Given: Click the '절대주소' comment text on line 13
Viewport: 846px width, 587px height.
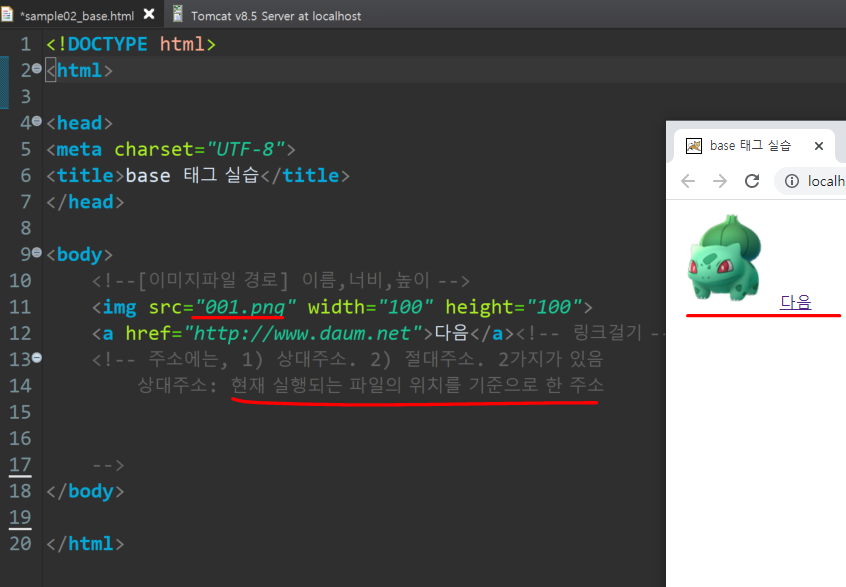Looking at the screenshot, I should tap(439, 359).
